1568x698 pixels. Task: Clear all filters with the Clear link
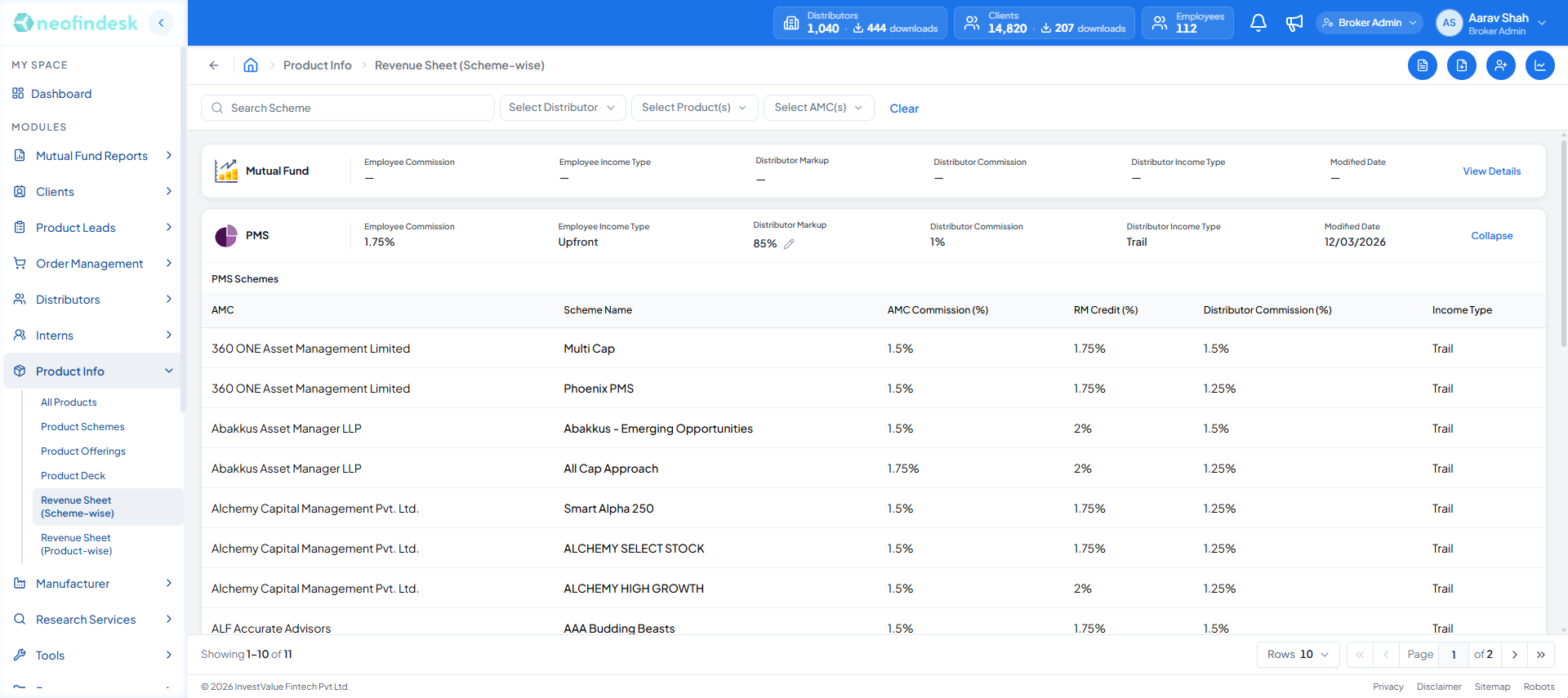point(904,109)
